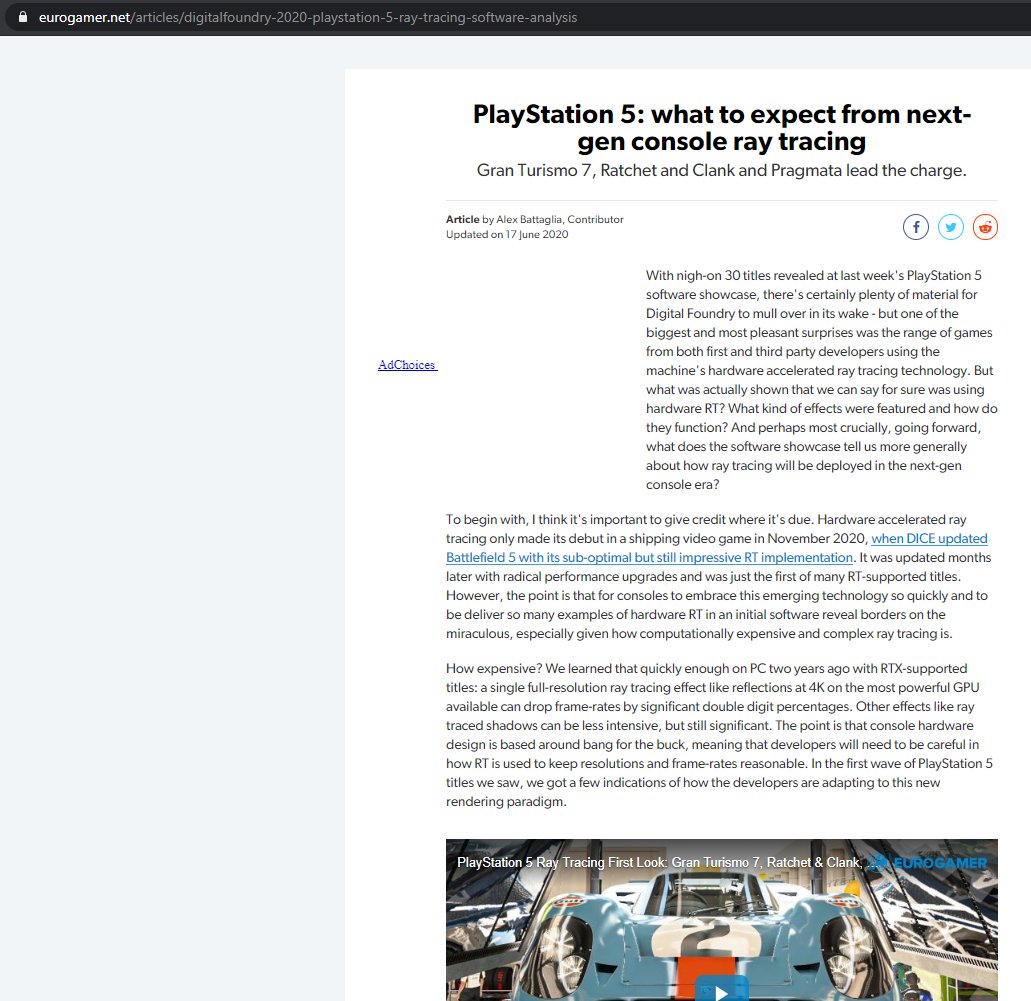
Task: Share article on Twitter
Action: pos(950,227)
